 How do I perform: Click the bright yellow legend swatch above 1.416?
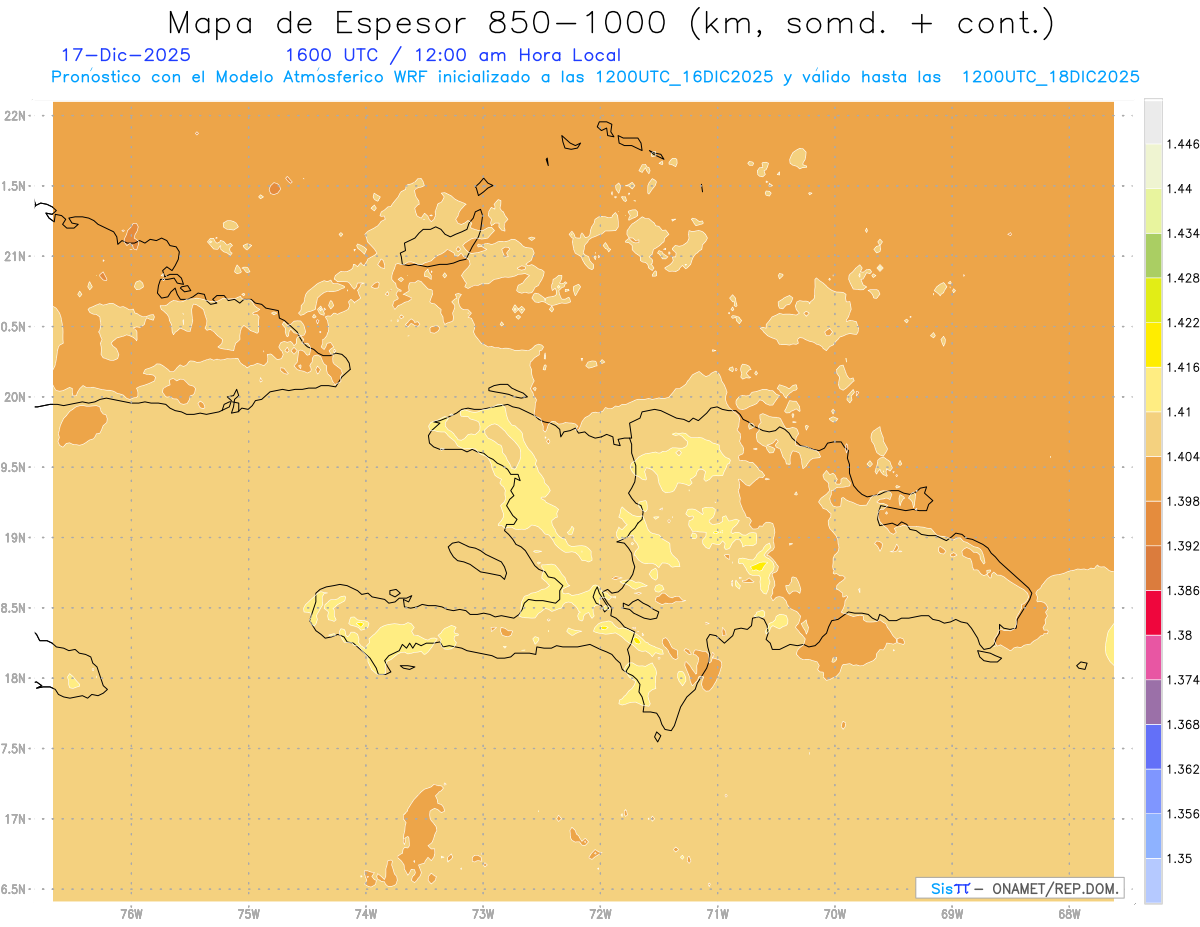pyautogui.click(x=1153, y=344)
